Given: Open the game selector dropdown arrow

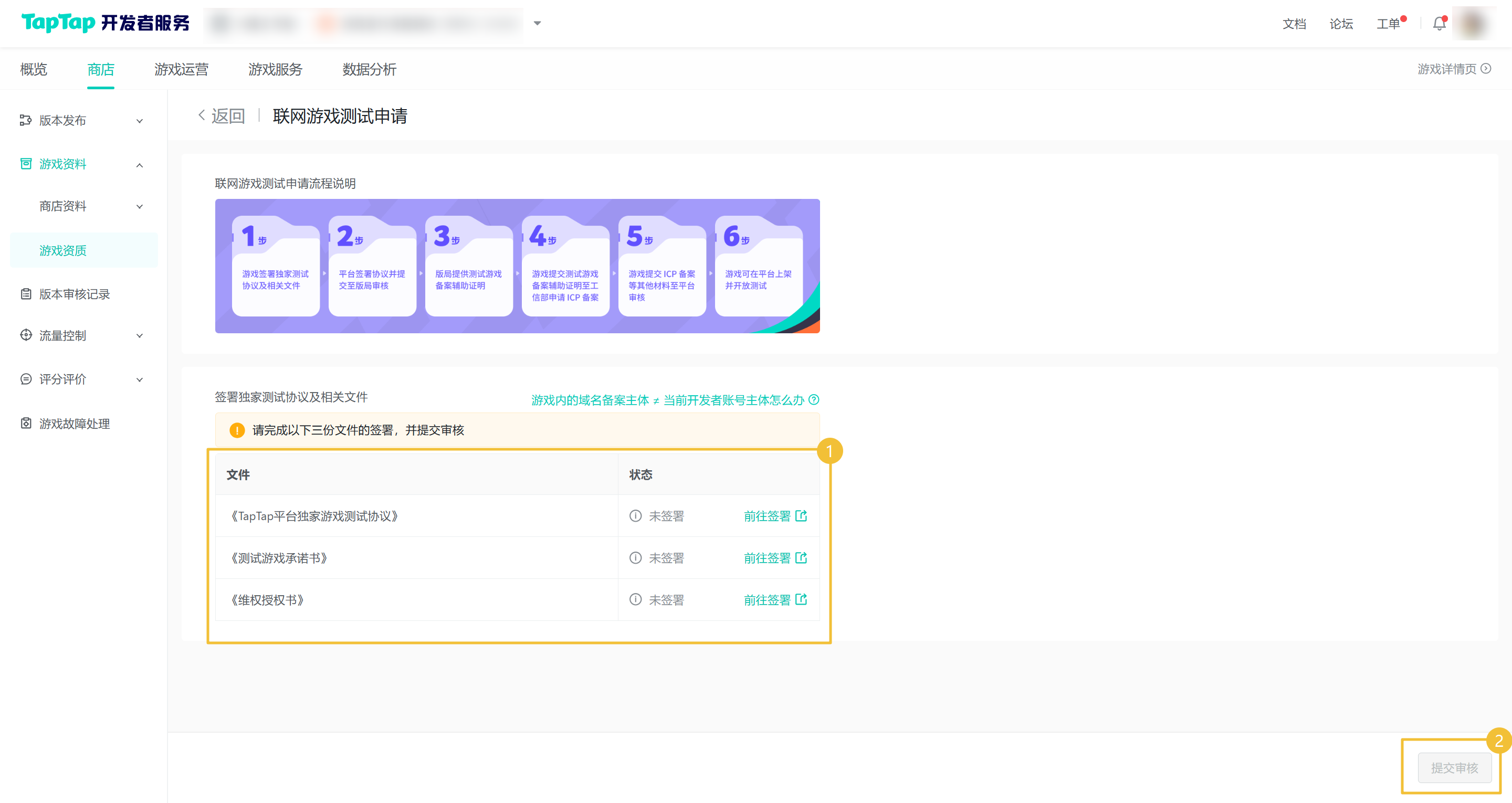Looking at the screenshot, I should point(537,24).
